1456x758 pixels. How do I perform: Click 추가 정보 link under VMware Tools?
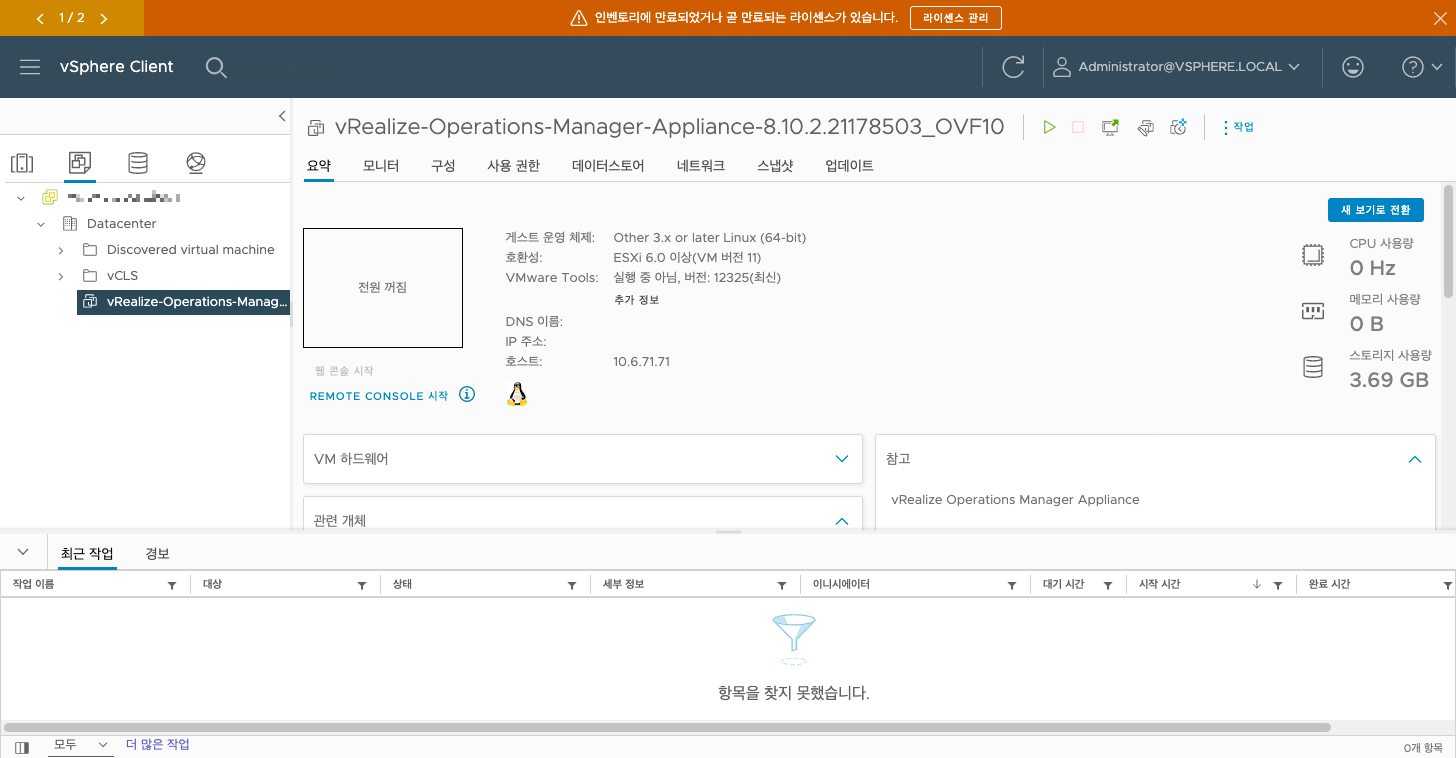pos(636,300)
